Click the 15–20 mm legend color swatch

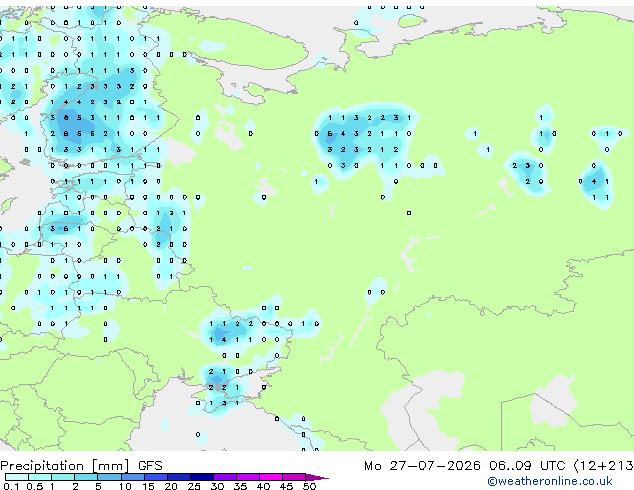(155, 477)
